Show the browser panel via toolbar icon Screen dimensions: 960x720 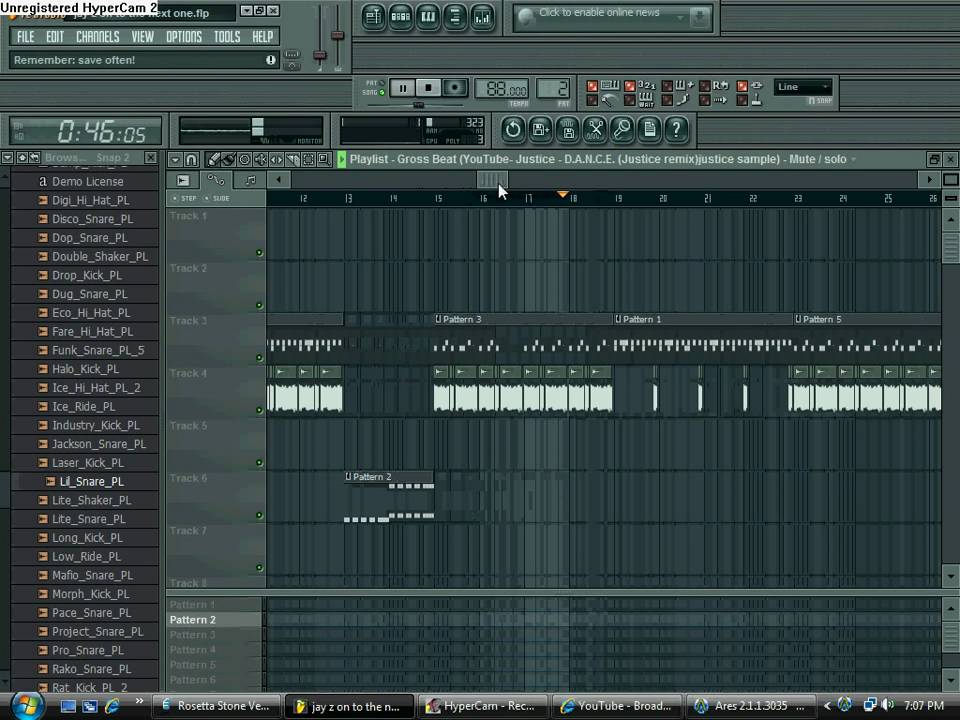click(455, 17)
